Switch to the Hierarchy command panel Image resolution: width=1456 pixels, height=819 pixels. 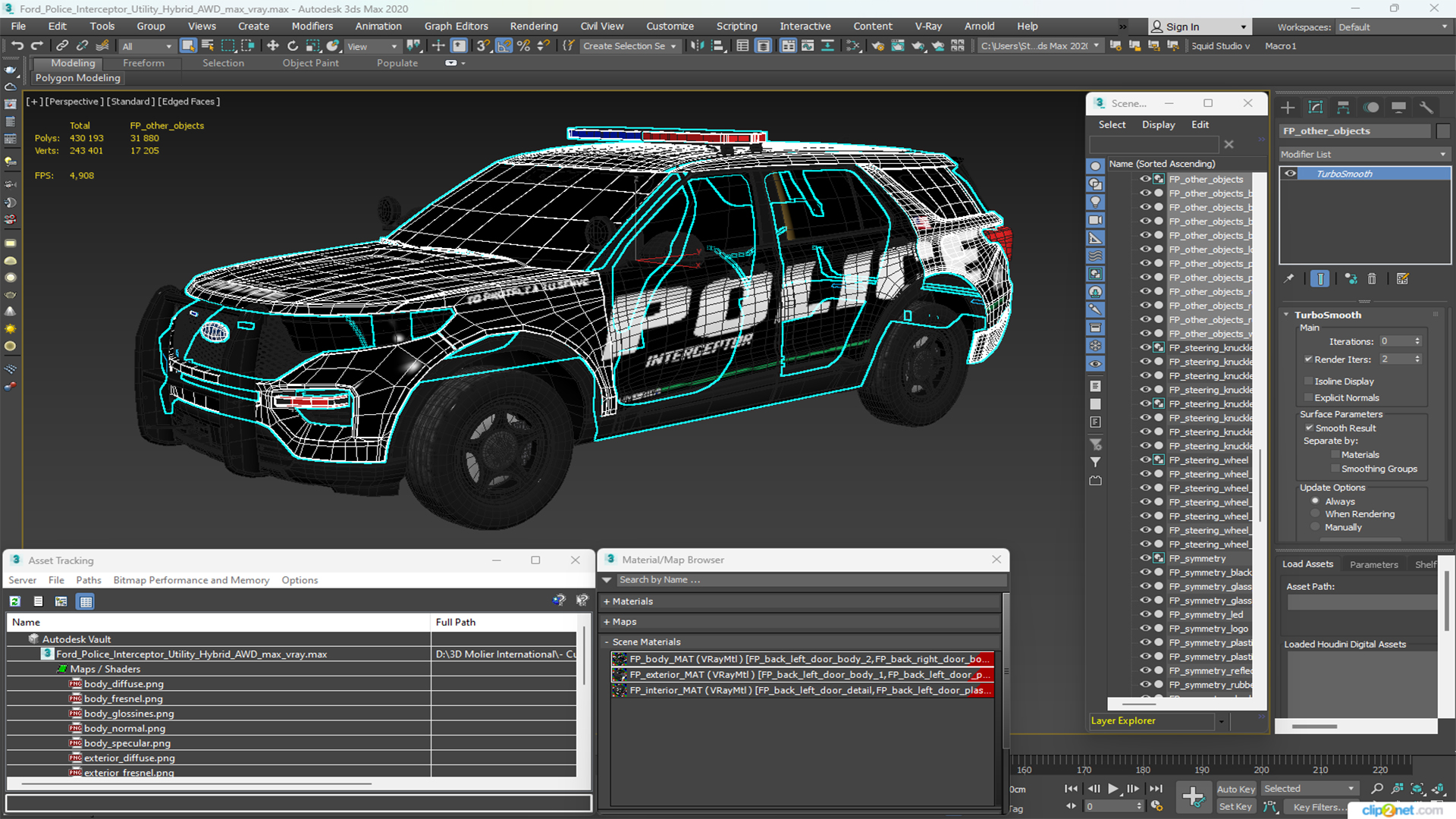(1343, 108)
